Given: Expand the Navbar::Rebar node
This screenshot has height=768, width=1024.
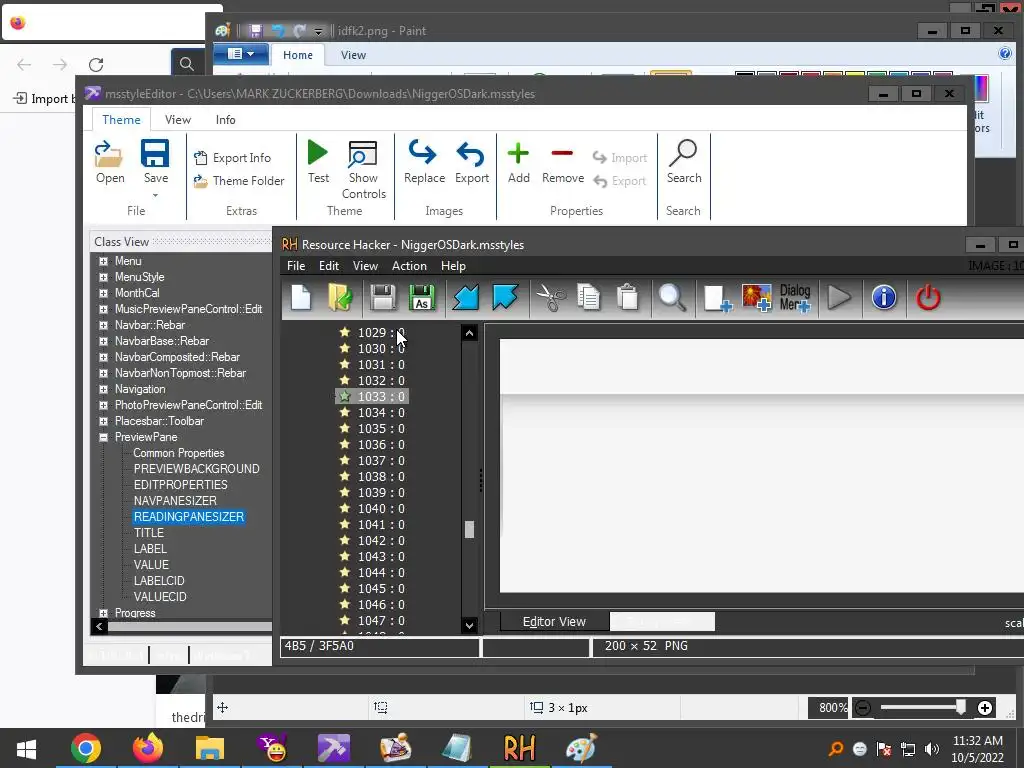Looking at the screenshot, I should [103, 325].
